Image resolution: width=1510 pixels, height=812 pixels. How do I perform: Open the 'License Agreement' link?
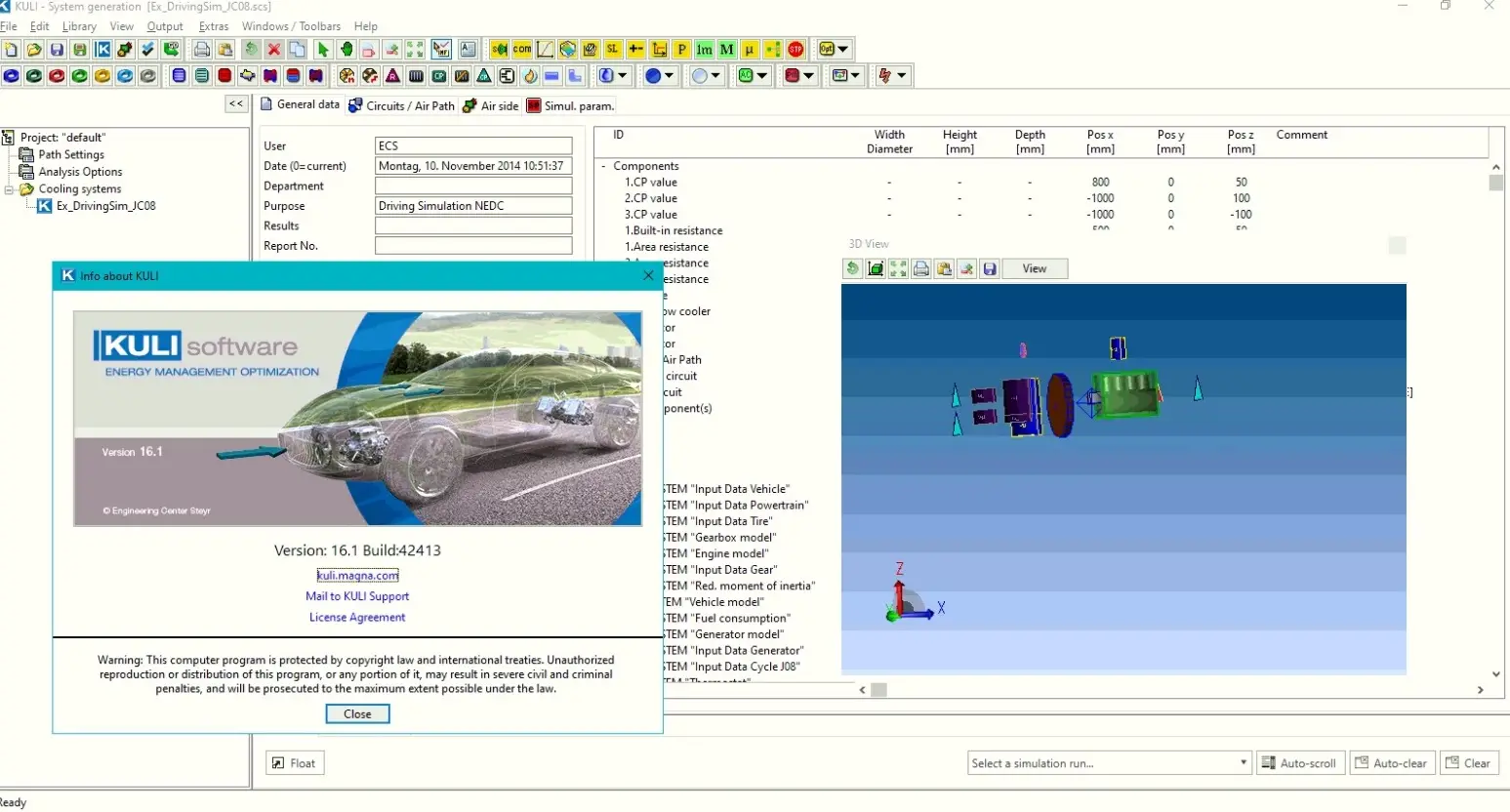357,618
